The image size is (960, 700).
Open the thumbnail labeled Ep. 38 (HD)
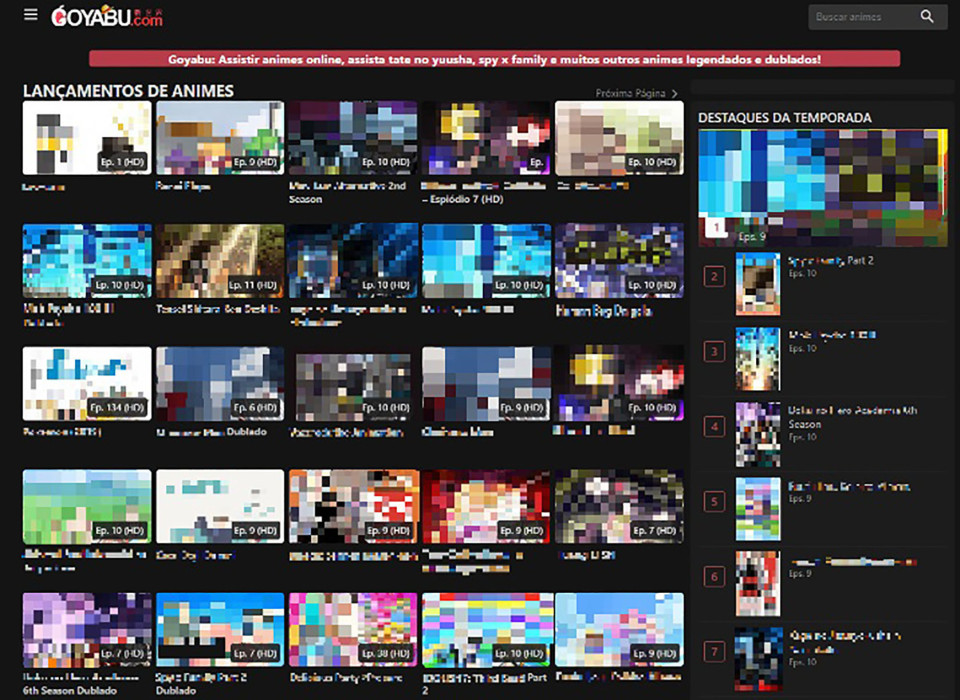tap(353, 630)
